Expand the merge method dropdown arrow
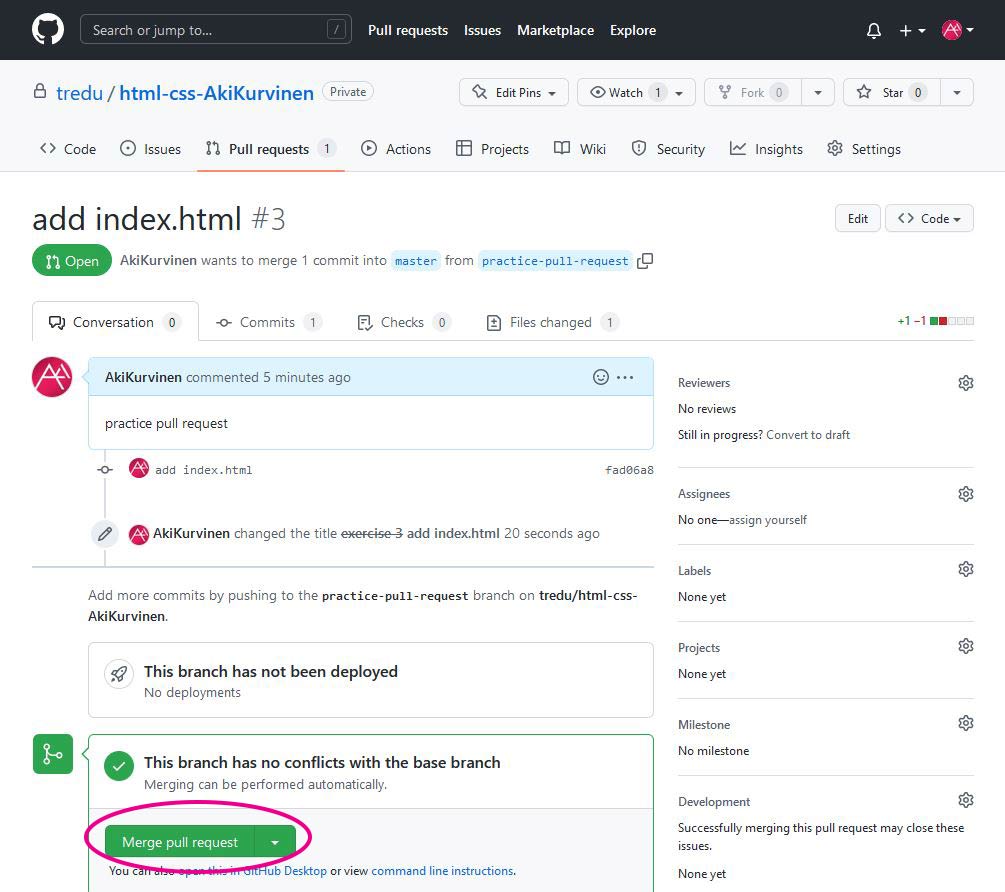This screenshot has height=892, width=1005. [x=275, y=841]
